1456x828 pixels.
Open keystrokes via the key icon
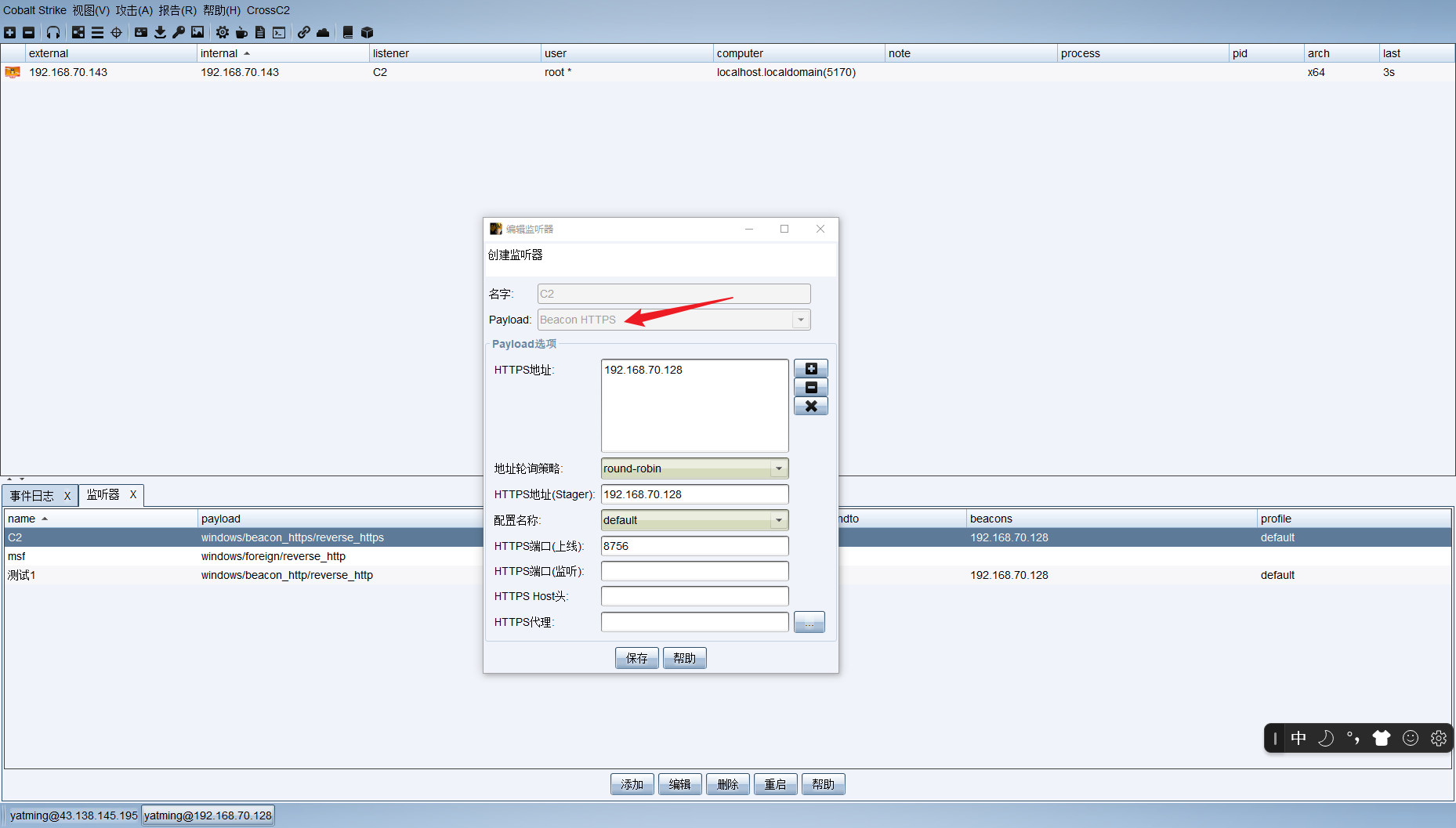[179, 32]
